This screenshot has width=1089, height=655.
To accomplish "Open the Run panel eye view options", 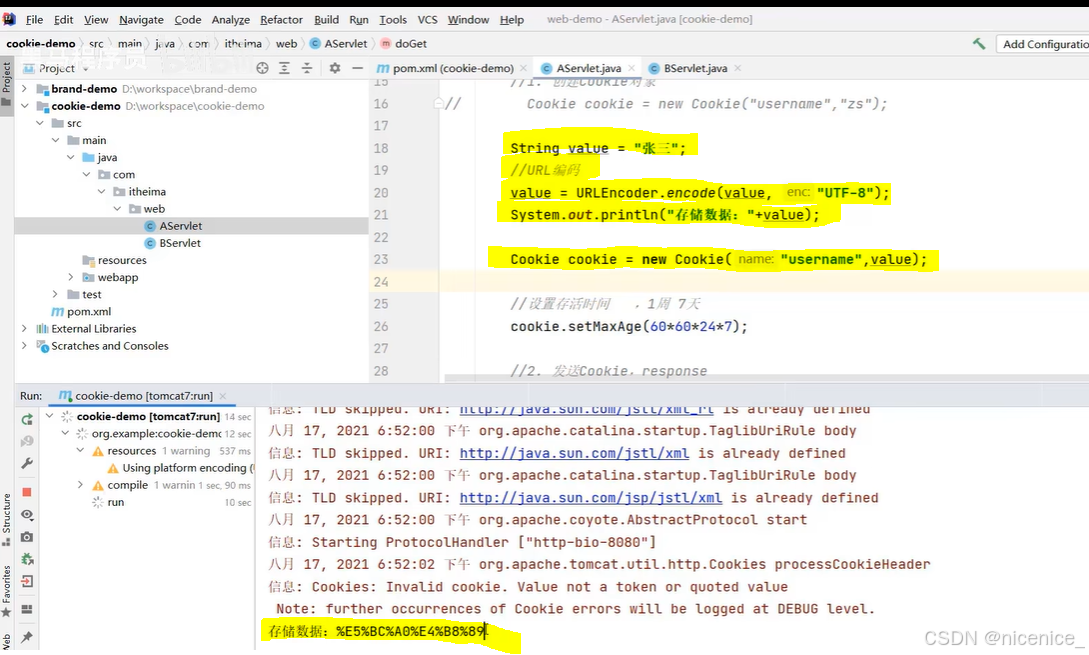I will 27,515.
